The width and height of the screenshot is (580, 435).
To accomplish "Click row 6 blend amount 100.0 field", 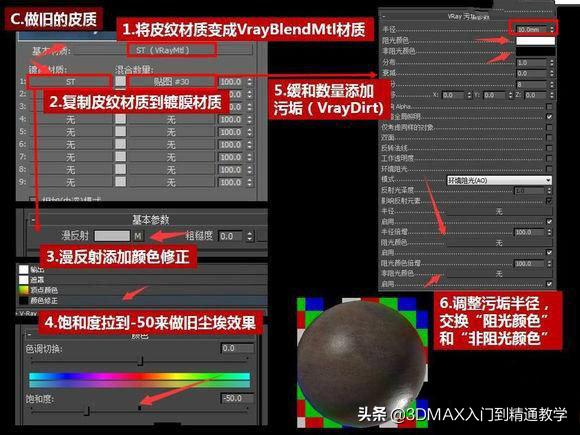I will click(x=231, y=145).
